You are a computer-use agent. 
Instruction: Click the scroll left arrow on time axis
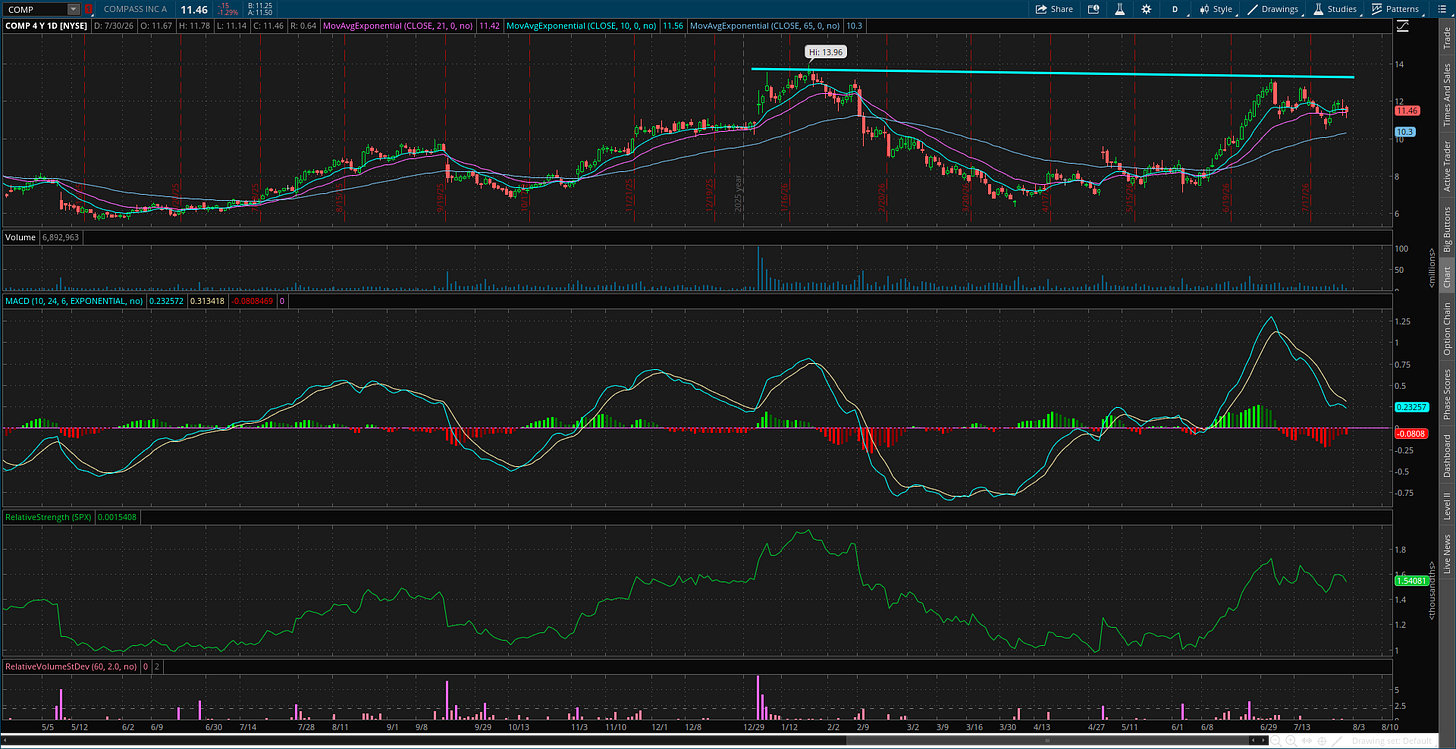[1253, 740]
